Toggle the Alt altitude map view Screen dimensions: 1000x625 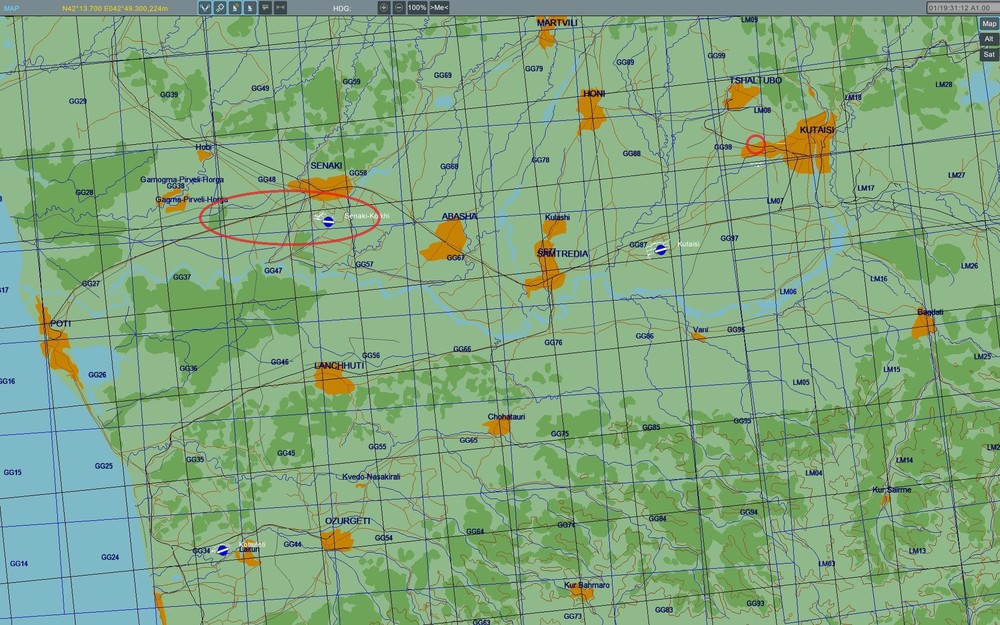(988, 40)
